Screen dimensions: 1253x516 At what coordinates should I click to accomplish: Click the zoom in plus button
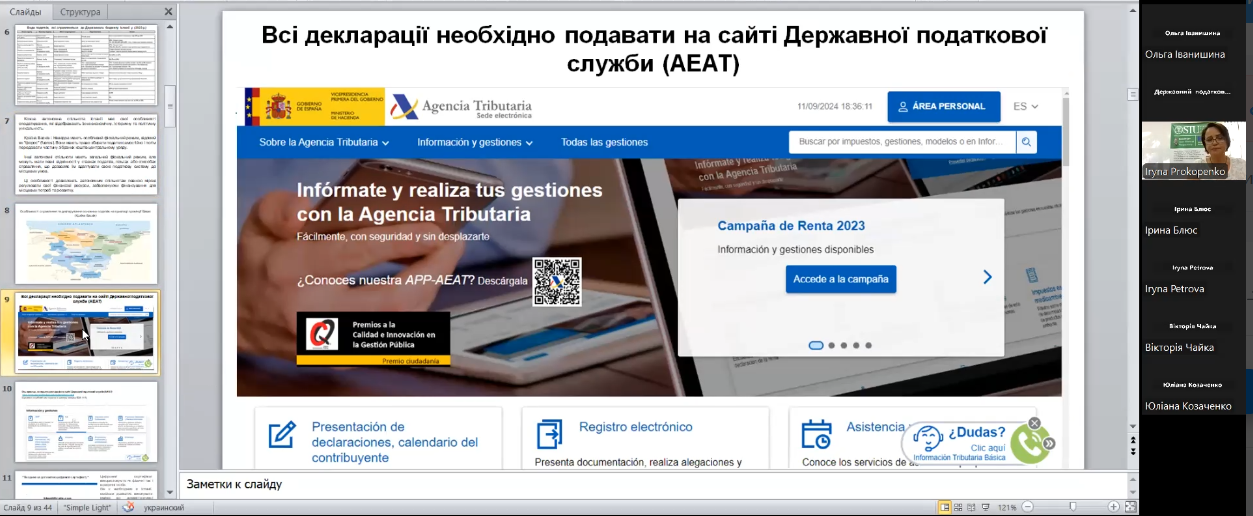(x=1114, y=507)
